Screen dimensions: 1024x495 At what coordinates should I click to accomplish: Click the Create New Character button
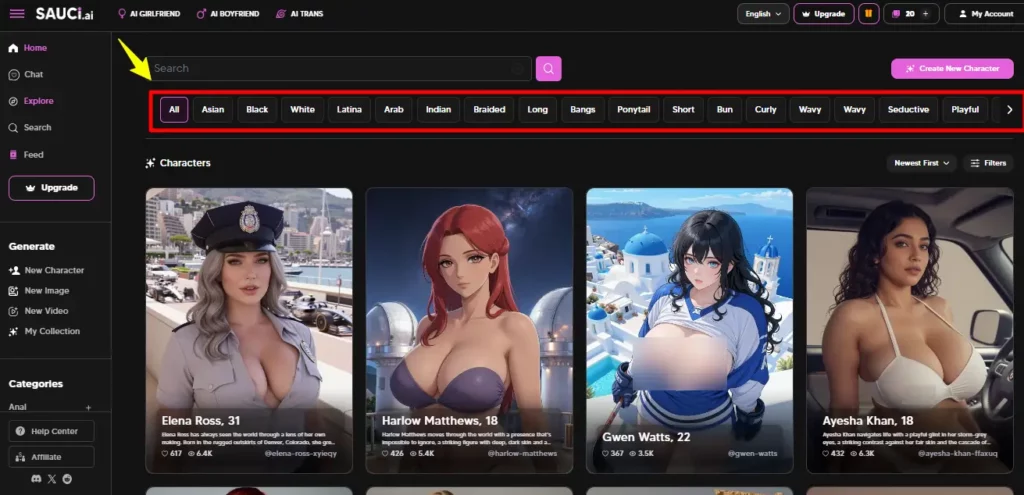(x=952, y=69)
